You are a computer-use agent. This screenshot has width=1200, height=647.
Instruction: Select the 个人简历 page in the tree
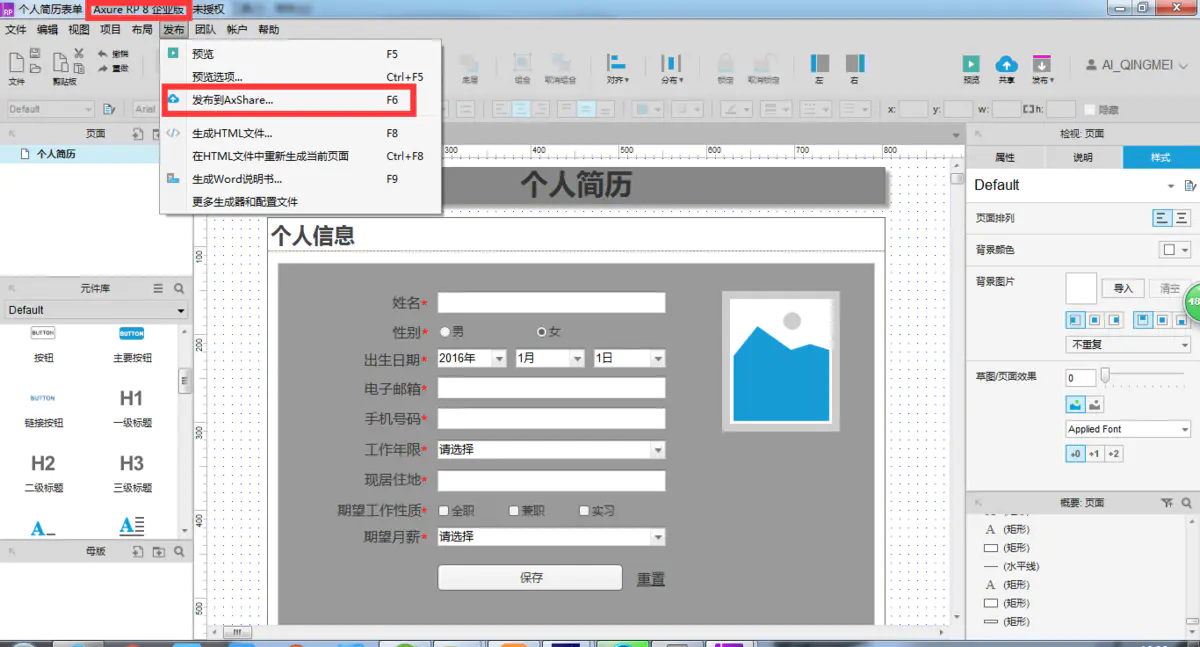[56, 154]
